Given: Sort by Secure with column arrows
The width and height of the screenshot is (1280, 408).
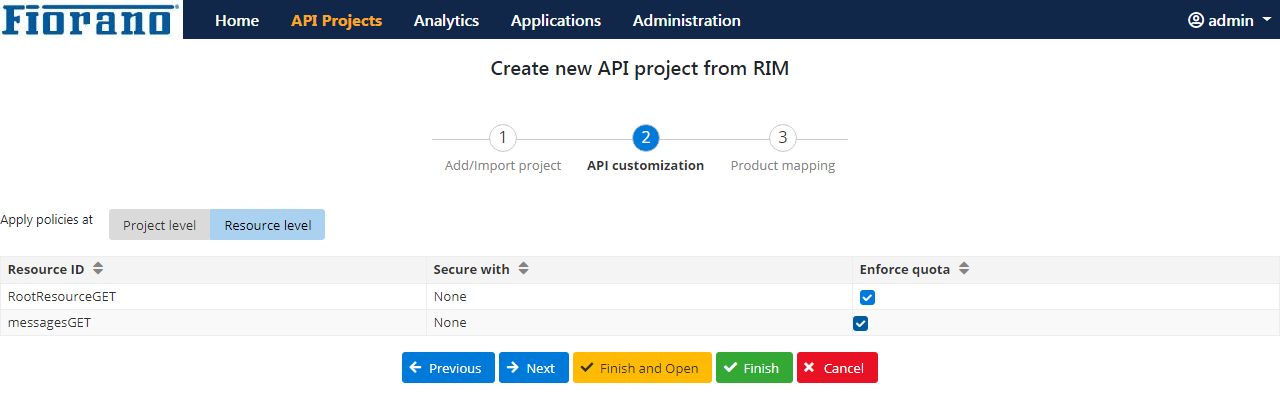Looking at the screenshot, I should [523, 269].
